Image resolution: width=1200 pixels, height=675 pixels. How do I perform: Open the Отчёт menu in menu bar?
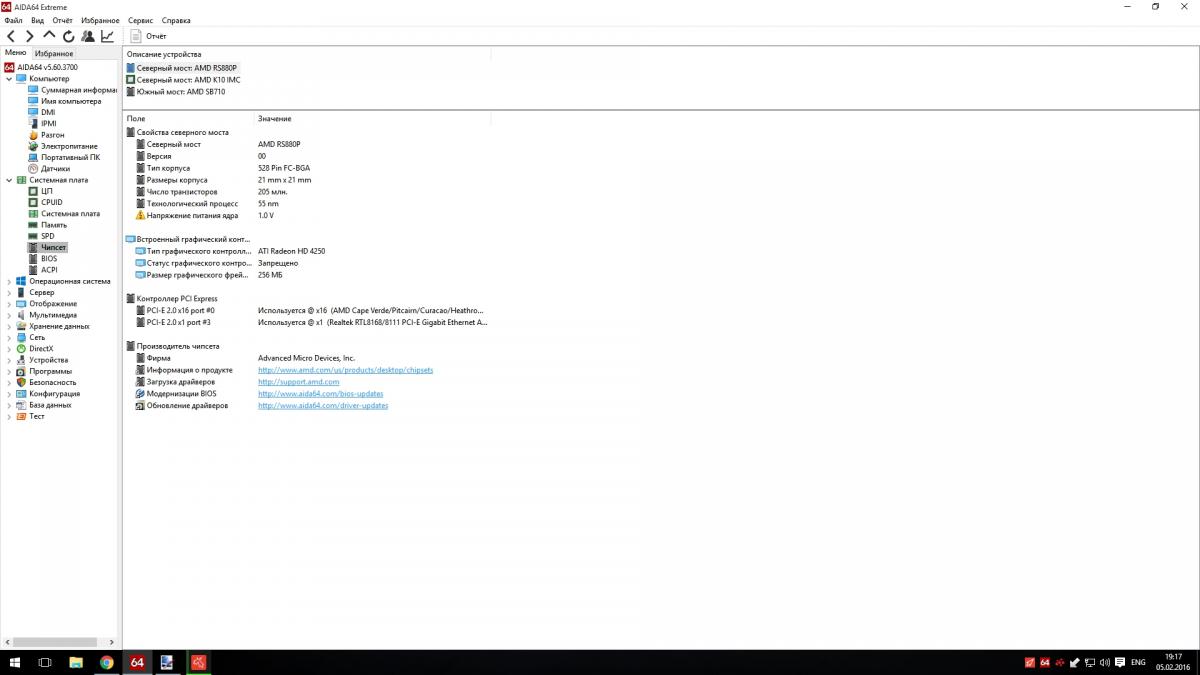tap(62, 20)
